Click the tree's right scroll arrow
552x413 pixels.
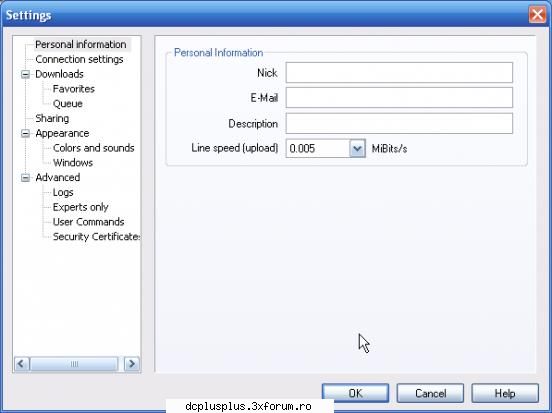[x=132, y=364]
